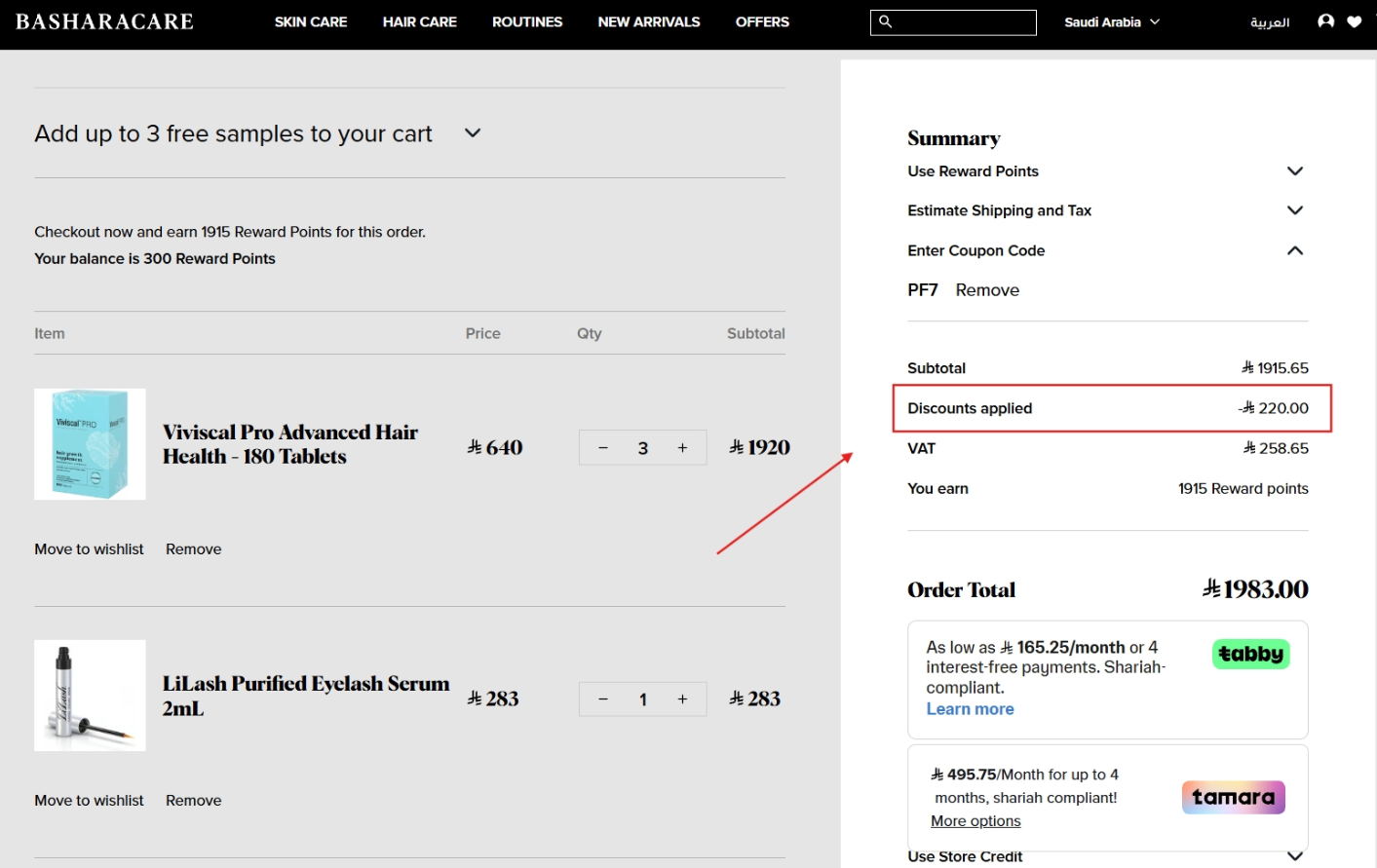
Task: Open the SKIN CARE menu
Action: coord(311,21)
